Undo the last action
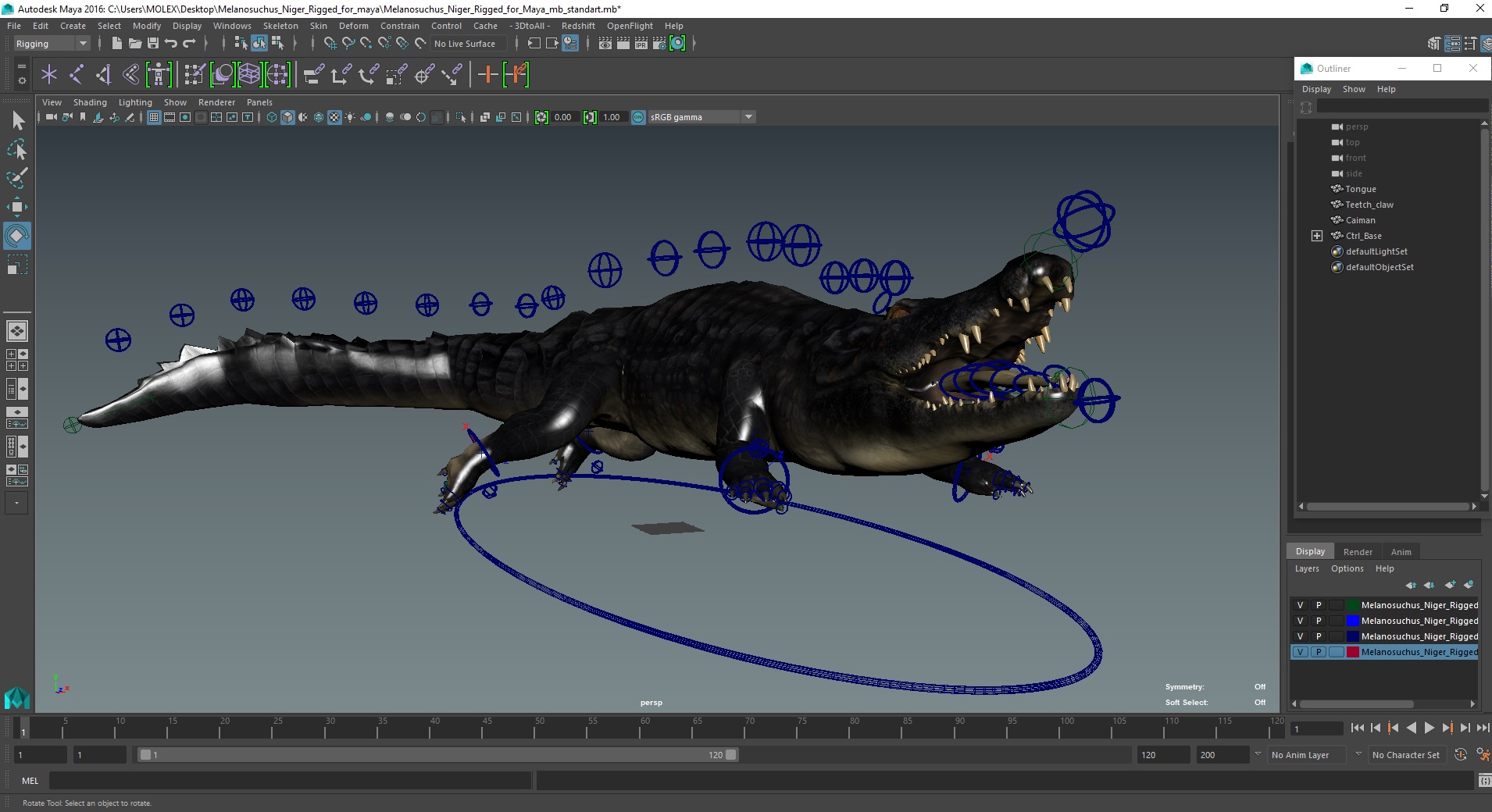The height and width of the screenshot is (812, 1492). 171,43
